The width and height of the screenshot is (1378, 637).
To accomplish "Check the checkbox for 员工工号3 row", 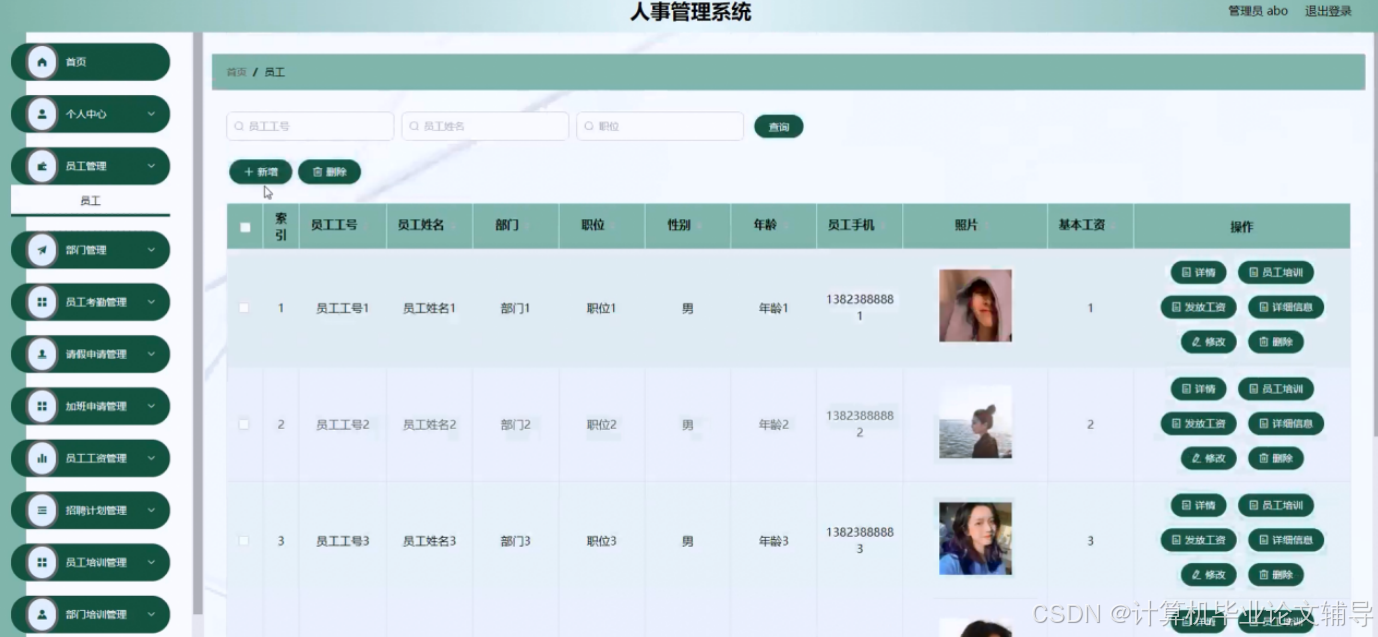I will coord(244,540).
